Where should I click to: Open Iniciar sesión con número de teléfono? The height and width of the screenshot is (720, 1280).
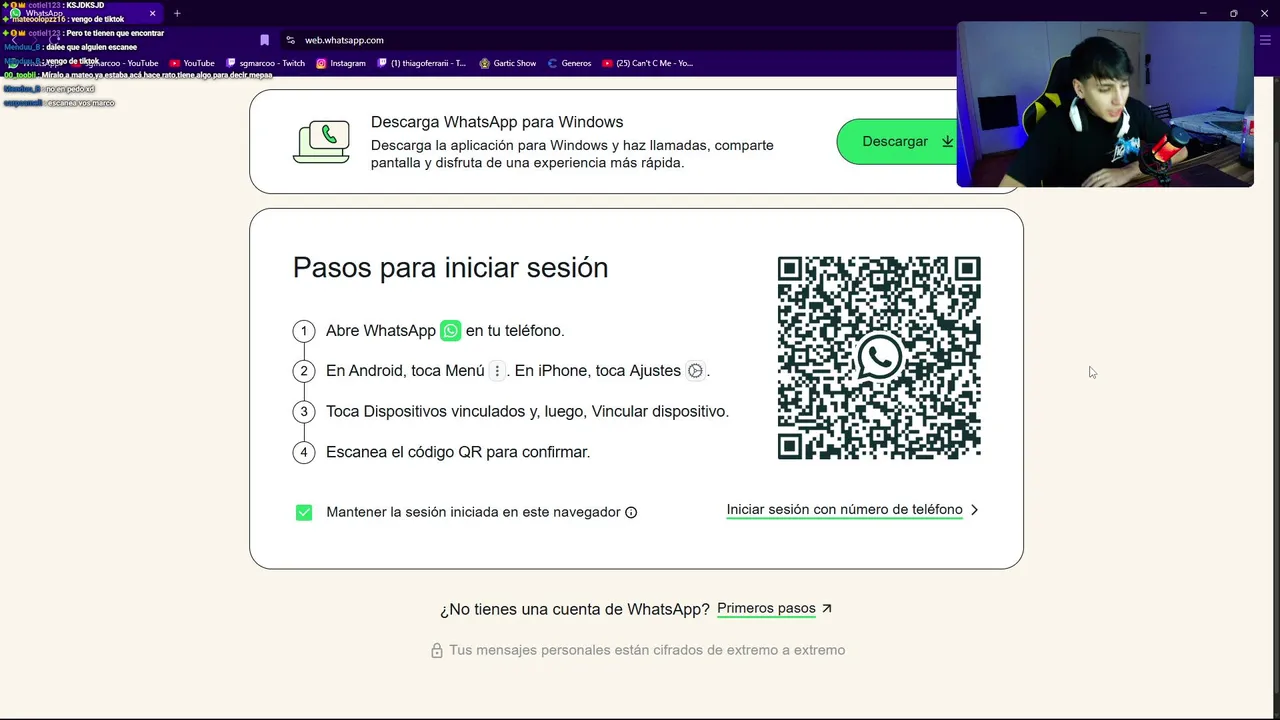tap(844, 510)
